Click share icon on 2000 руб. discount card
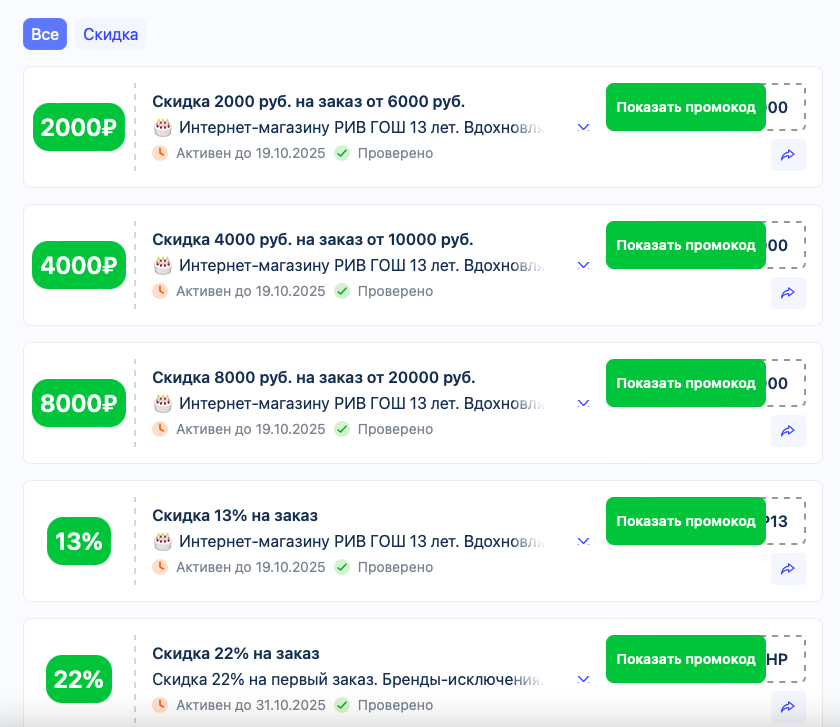This screenshot has width=840, height=727. tap(788, 155)
